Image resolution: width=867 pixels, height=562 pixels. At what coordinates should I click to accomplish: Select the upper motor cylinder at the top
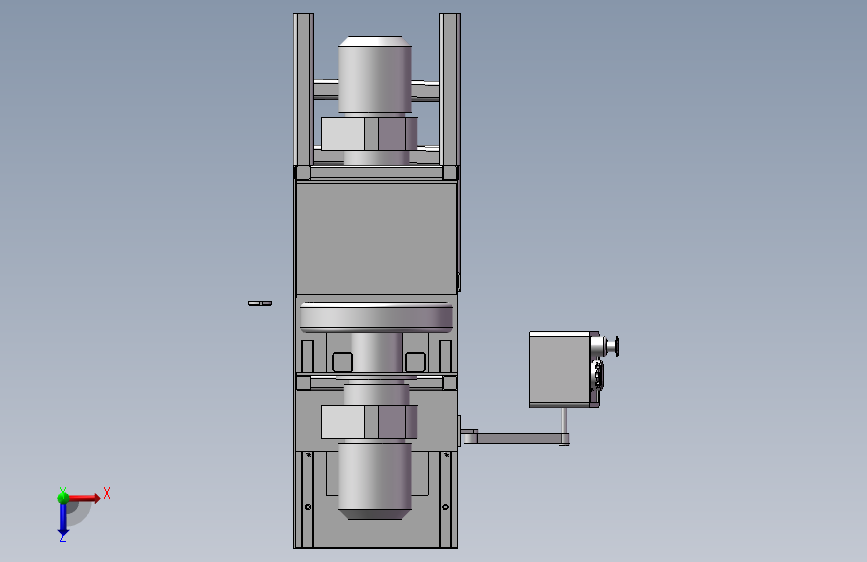pyautogui.click(x=375, y=75)
